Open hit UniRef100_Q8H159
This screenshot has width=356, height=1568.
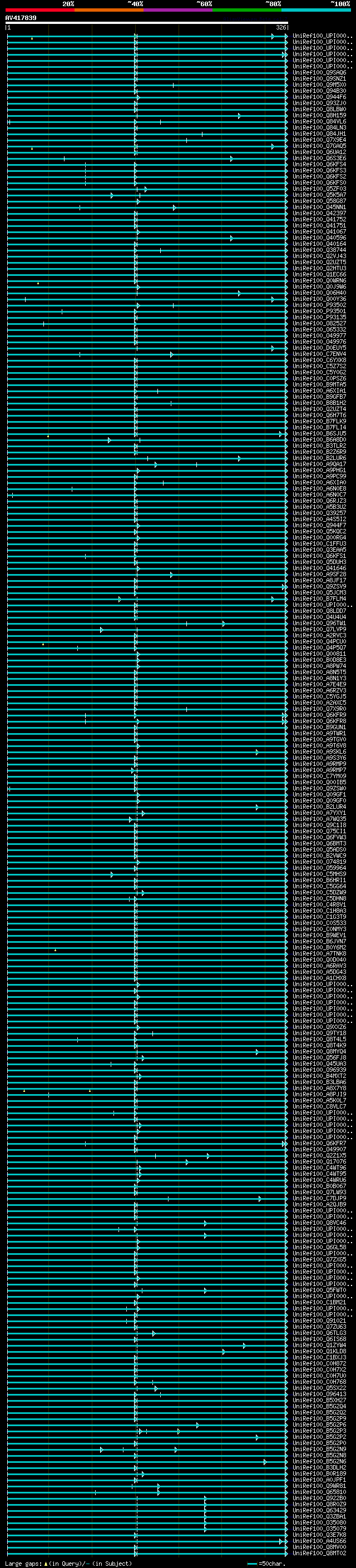click(x=319, y=116)
